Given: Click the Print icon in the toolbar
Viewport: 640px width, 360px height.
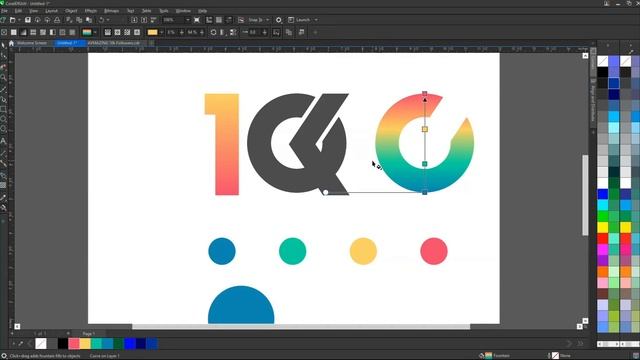Looking at the screenshot, I should pyautogui.click(x=57, y=20).
